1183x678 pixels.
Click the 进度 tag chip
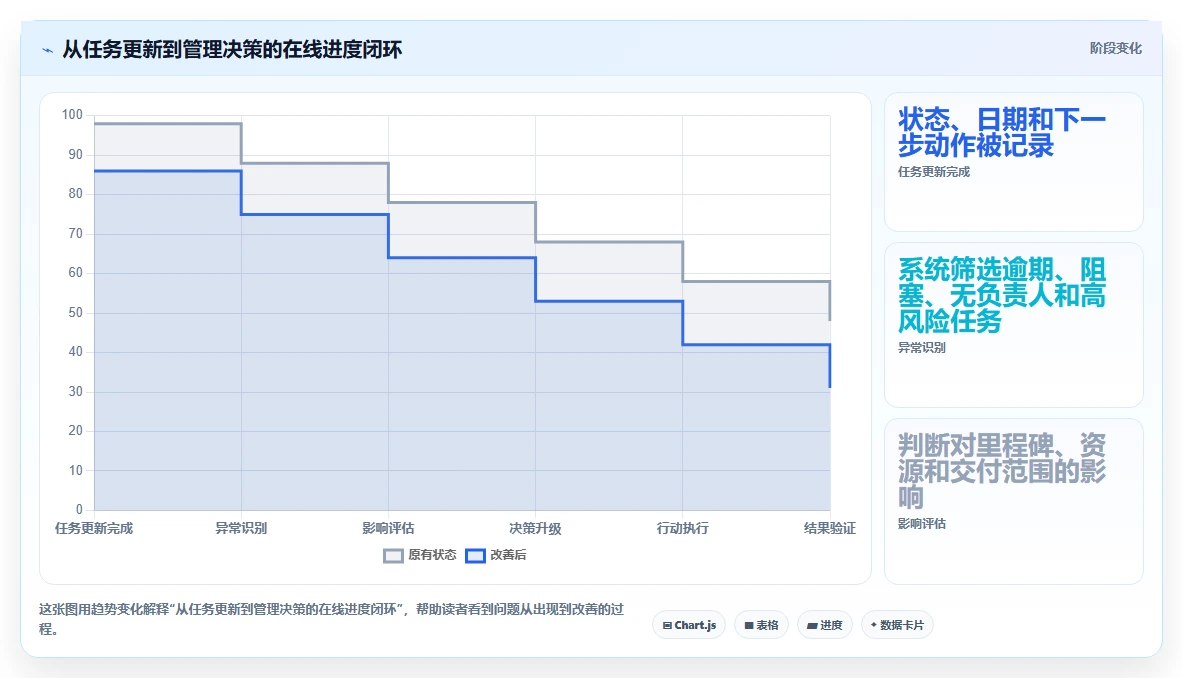click(x=825, y=625)
